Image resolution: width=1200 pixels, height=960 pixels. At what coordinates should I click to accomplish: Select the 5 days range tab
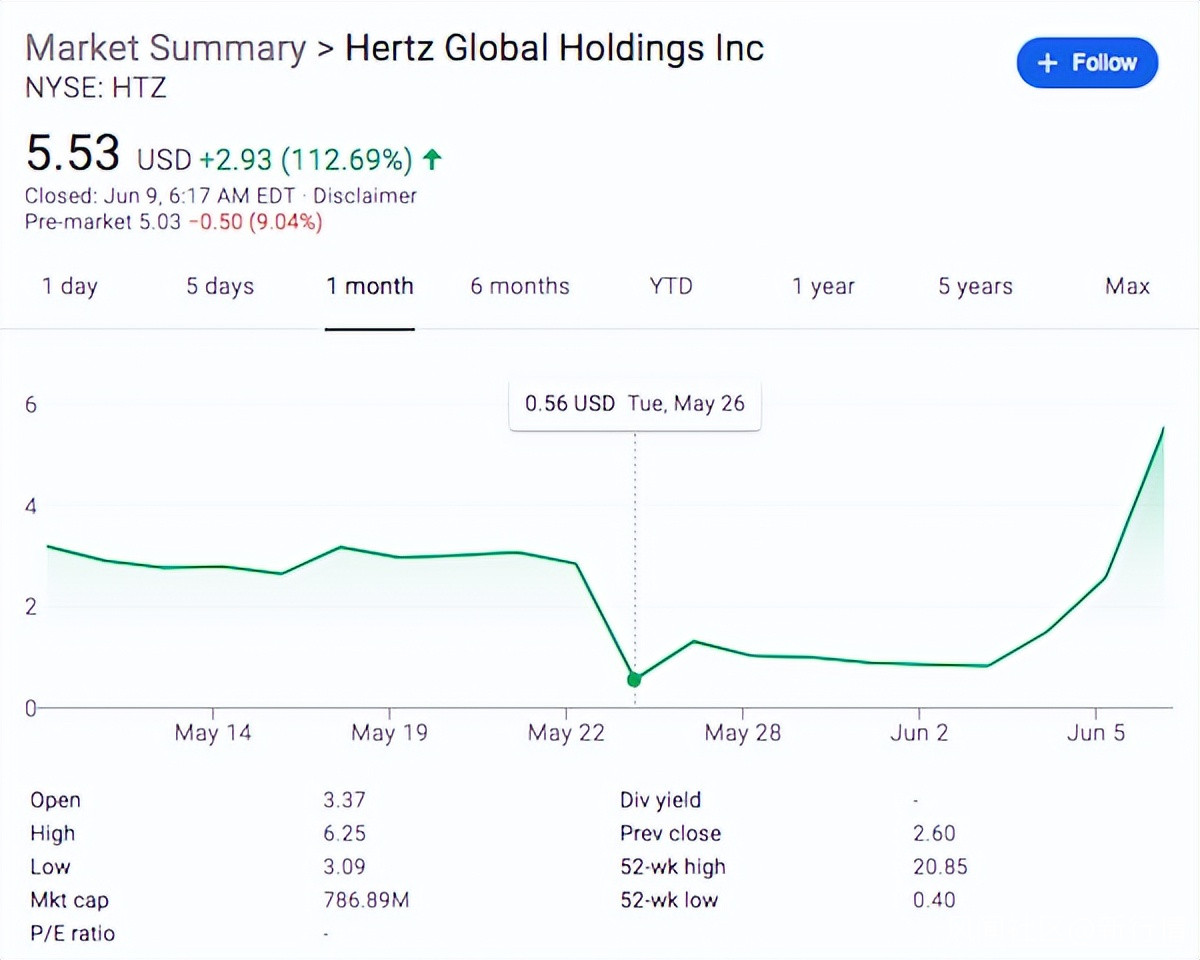[x=220, y=287]
